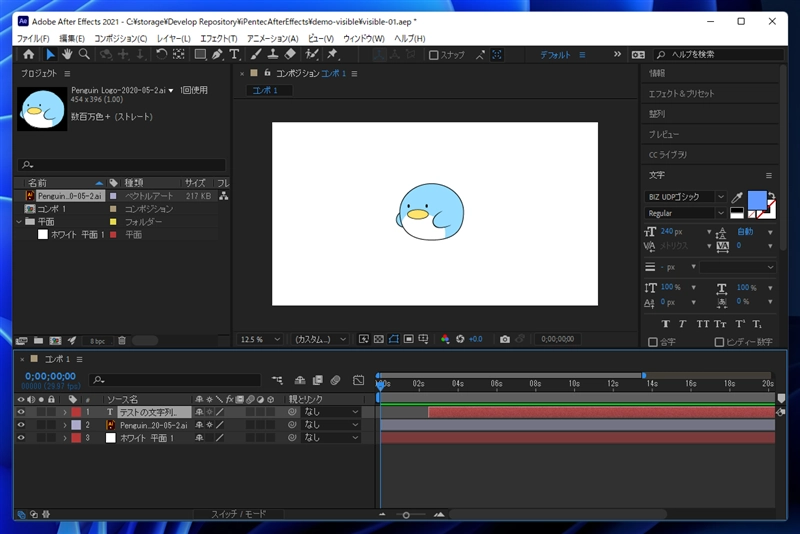Viewport: 800px width, 534px height.
Task: Select the Zoom magnifier tool
Action: (x=84, y=54)
